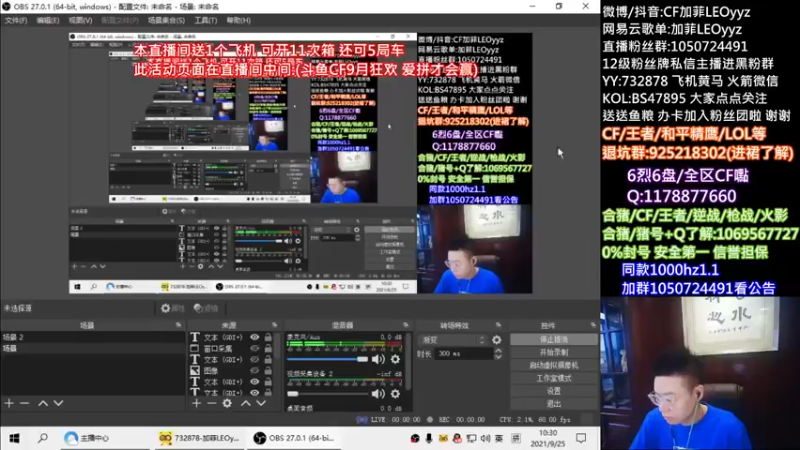The image size is (800, 450).
Task: Click the 启动虚拟摄像机 button
Action: tap(554, 365)
